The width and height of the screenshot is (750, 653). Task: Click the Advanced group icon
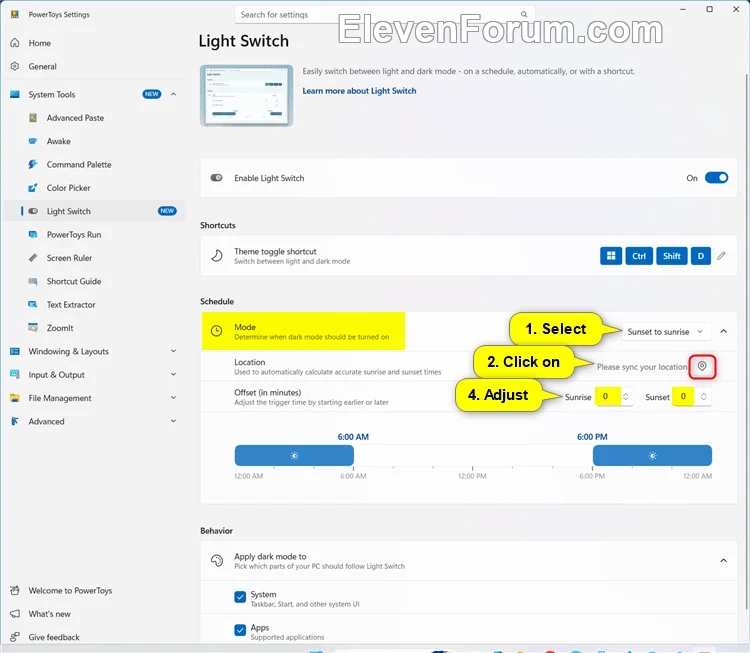tap(15, 421)
